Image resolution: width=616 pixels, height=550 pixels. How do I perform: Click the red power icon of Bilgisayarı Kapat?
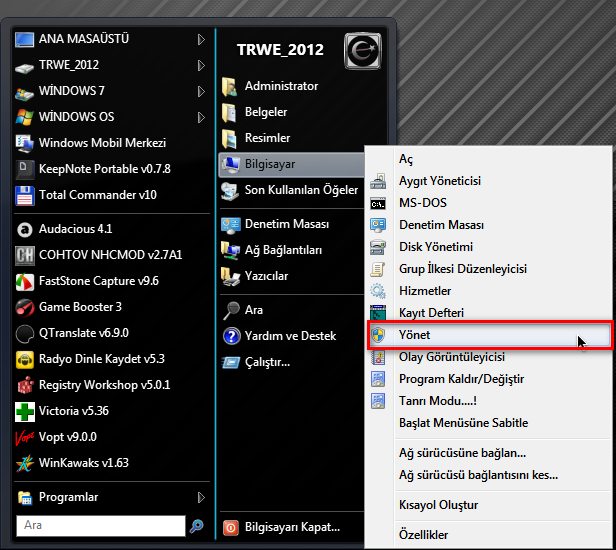pos(231,528)
